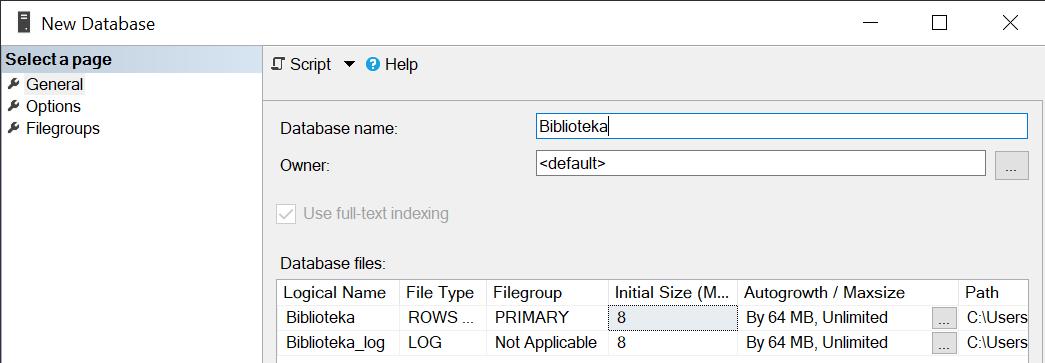Click the Database name input field

[x=781, y=127]
